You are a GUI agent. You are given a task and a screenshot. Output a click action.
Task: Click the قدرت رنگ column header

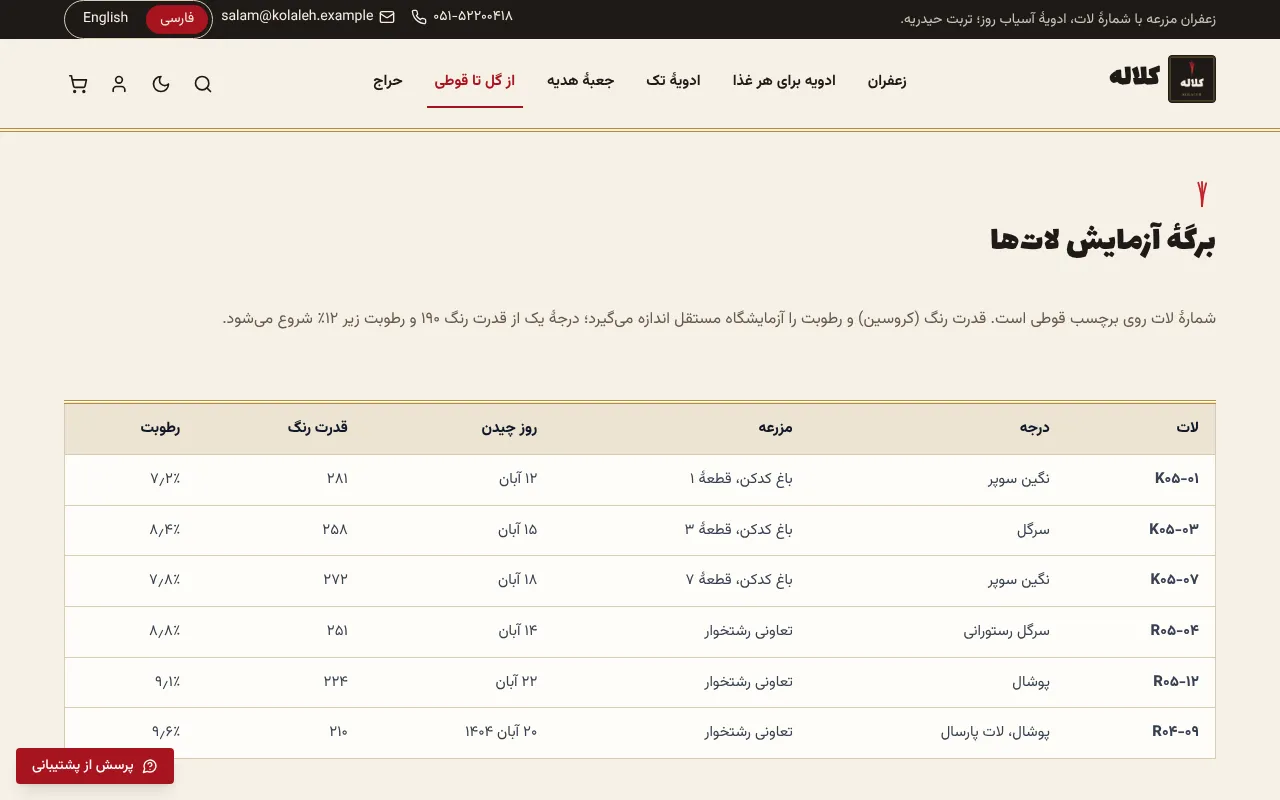318,428
